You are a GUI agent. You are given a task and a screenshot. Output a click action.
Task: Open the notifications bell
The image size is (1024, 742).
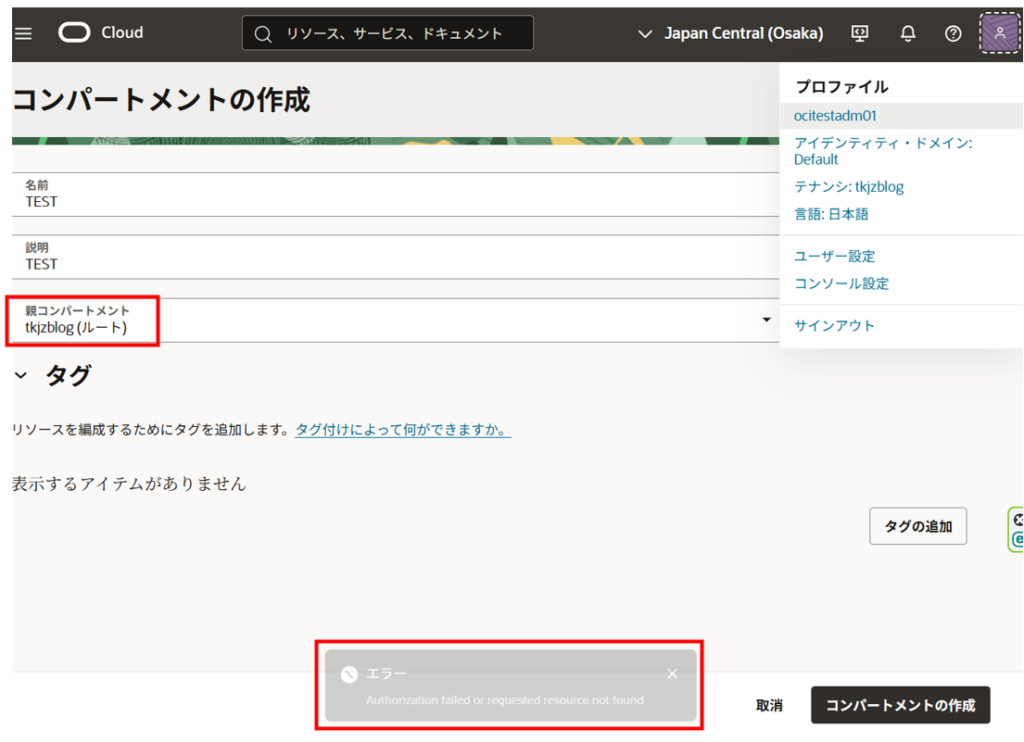pyautogui.click(x=908, y=33)
